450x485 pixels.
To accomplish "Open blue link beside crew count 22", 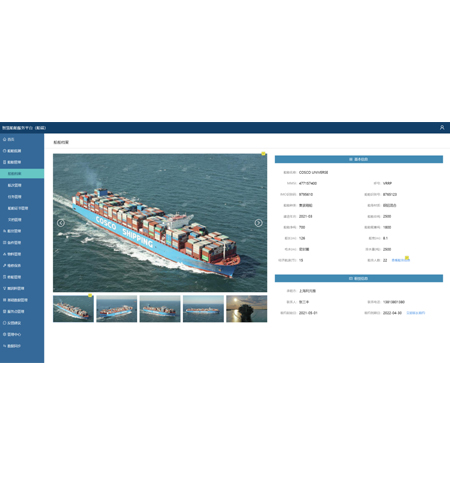I will pos(401,260).
